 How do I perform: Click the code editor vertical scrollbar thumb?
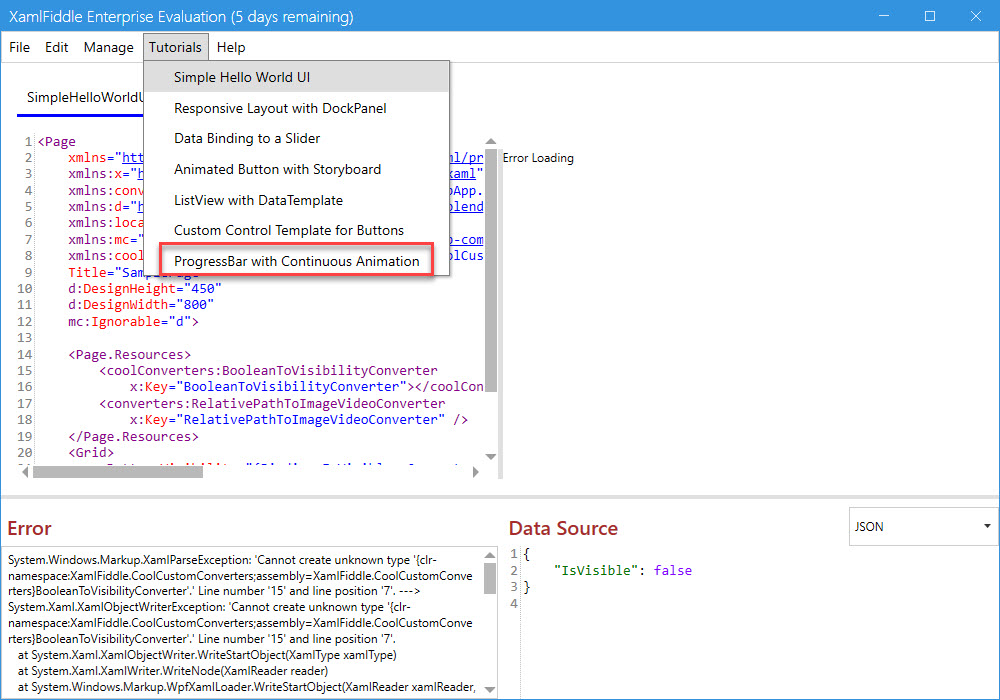click(x=490, y=270)
